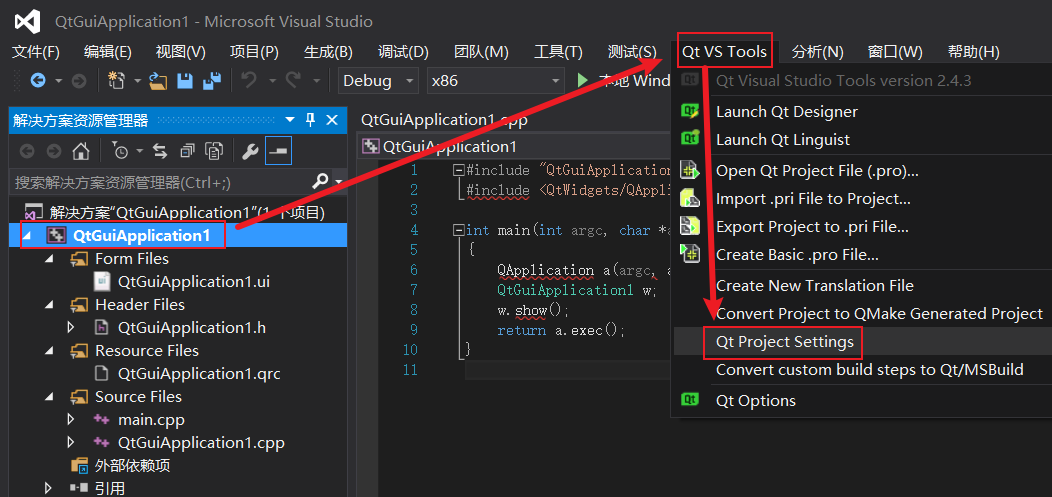1052x497 pixels.
Task: Click the Open File folder icon
Action: point(158,81)
